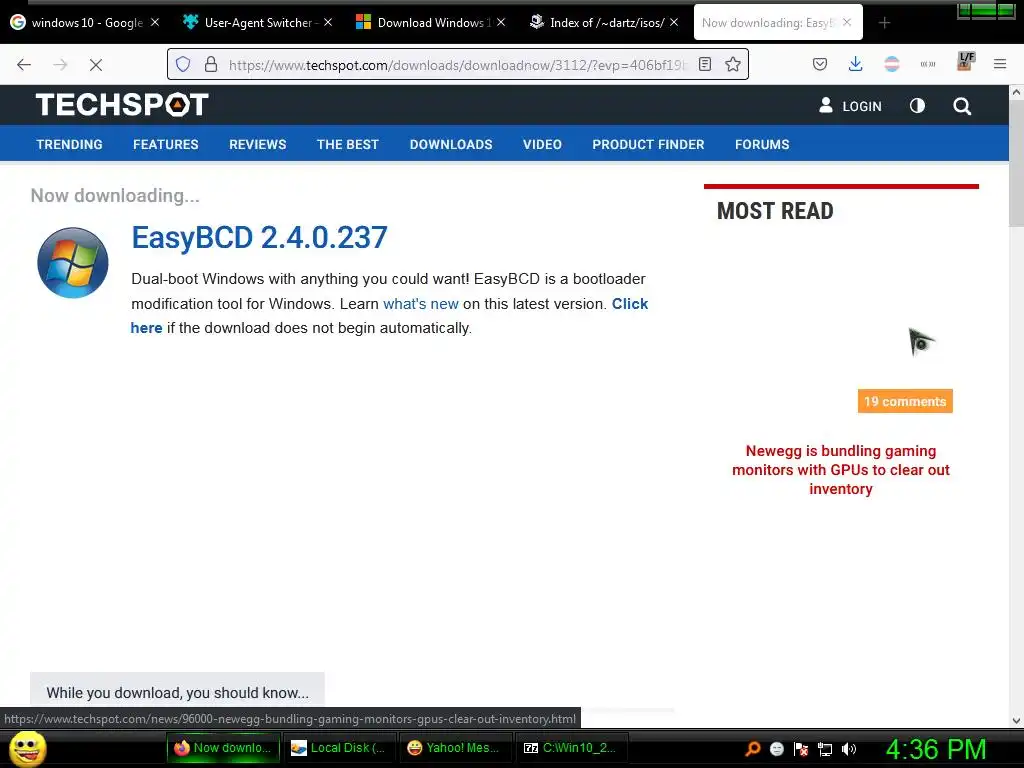Open the shield tracking protection icon

(x=183, y=64)
